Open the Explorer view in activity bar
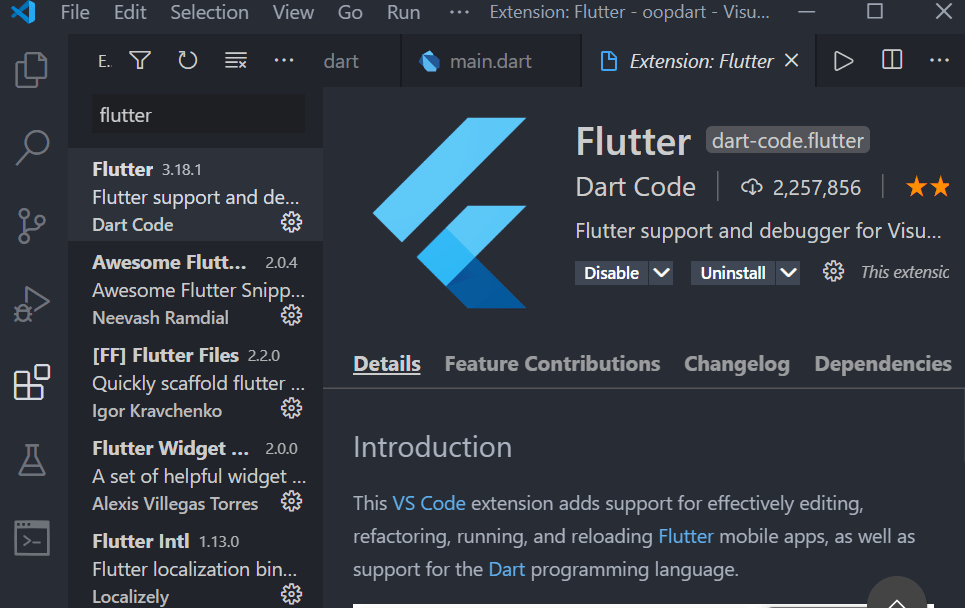 click(x=31, y=70)
